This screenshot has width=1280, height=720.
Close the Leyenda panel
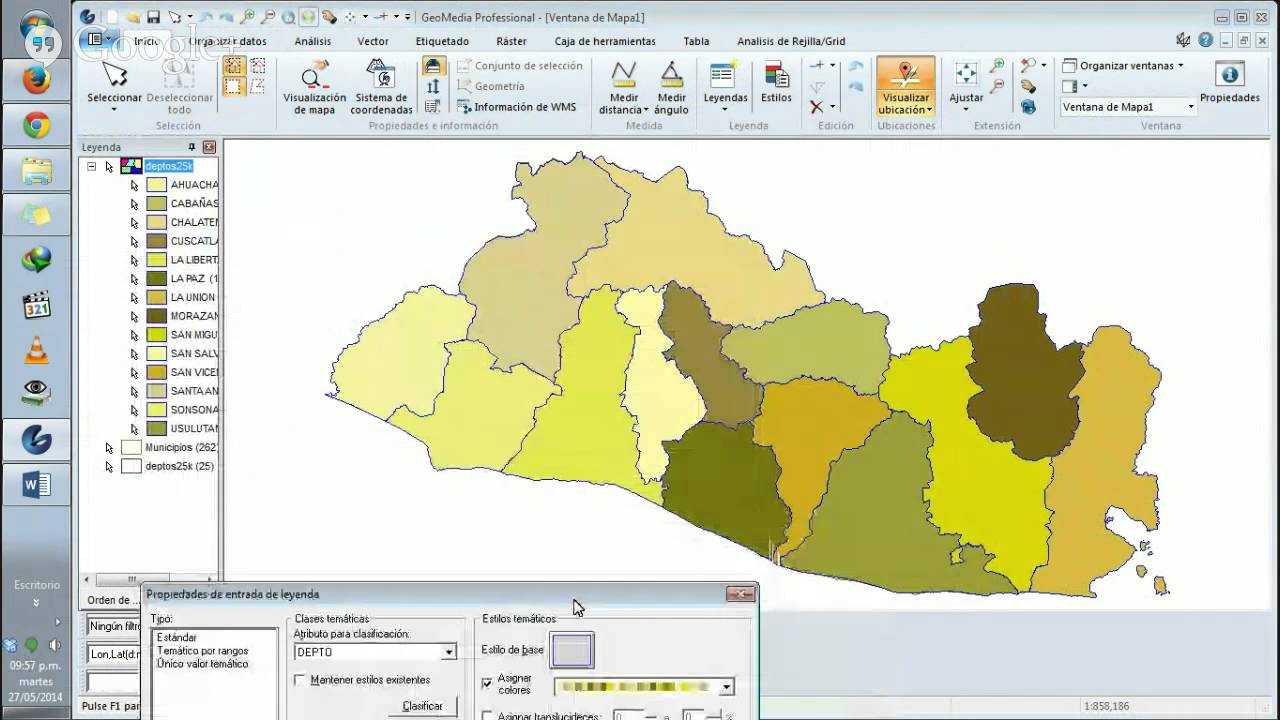(209, 147)
